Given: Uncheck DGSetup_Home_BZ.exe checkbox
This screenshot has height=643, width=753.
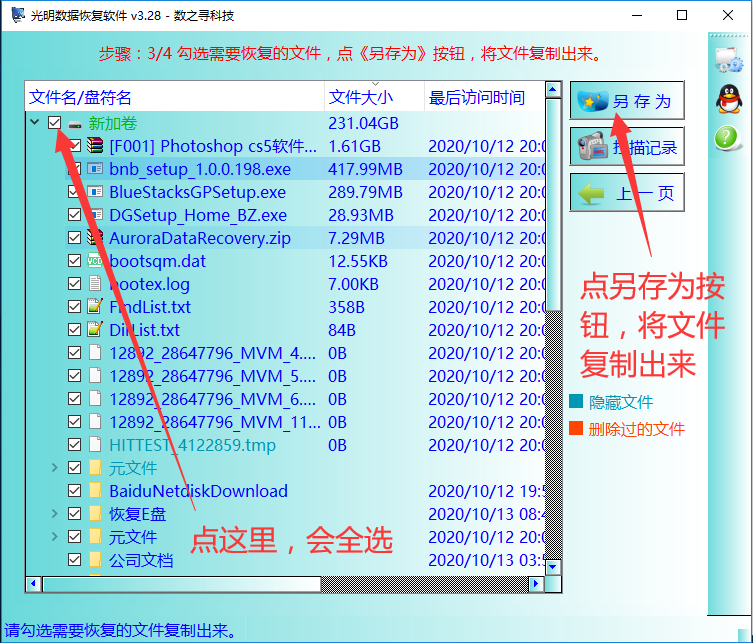Looking at the screenshot, I should [74, 215].
